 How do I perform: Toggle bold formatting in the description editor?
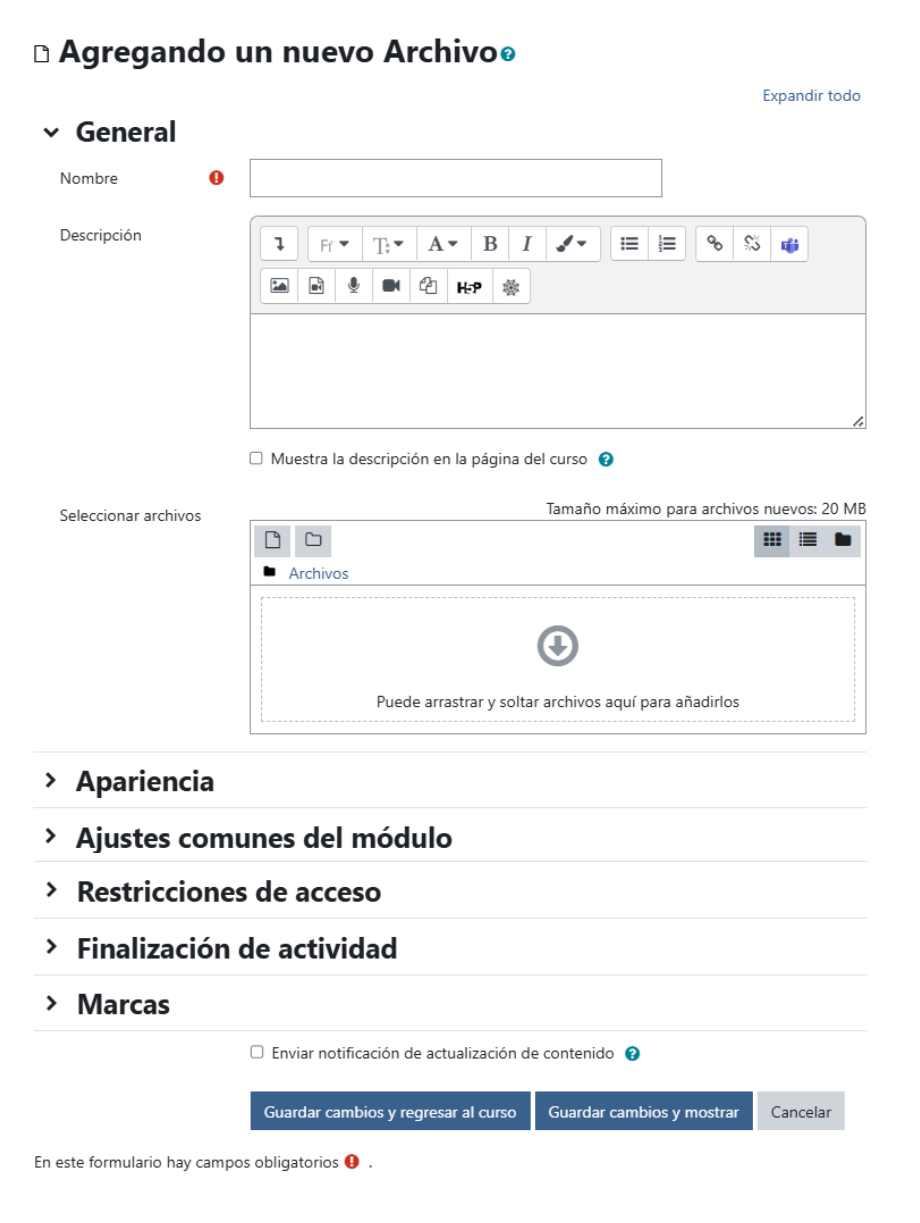pos(490,244)
